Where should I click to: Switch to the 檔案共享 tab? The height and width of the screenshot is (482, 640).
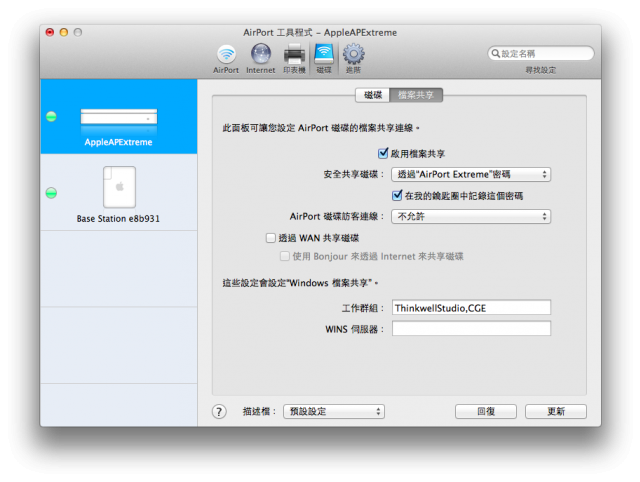[x=416, y=95]
